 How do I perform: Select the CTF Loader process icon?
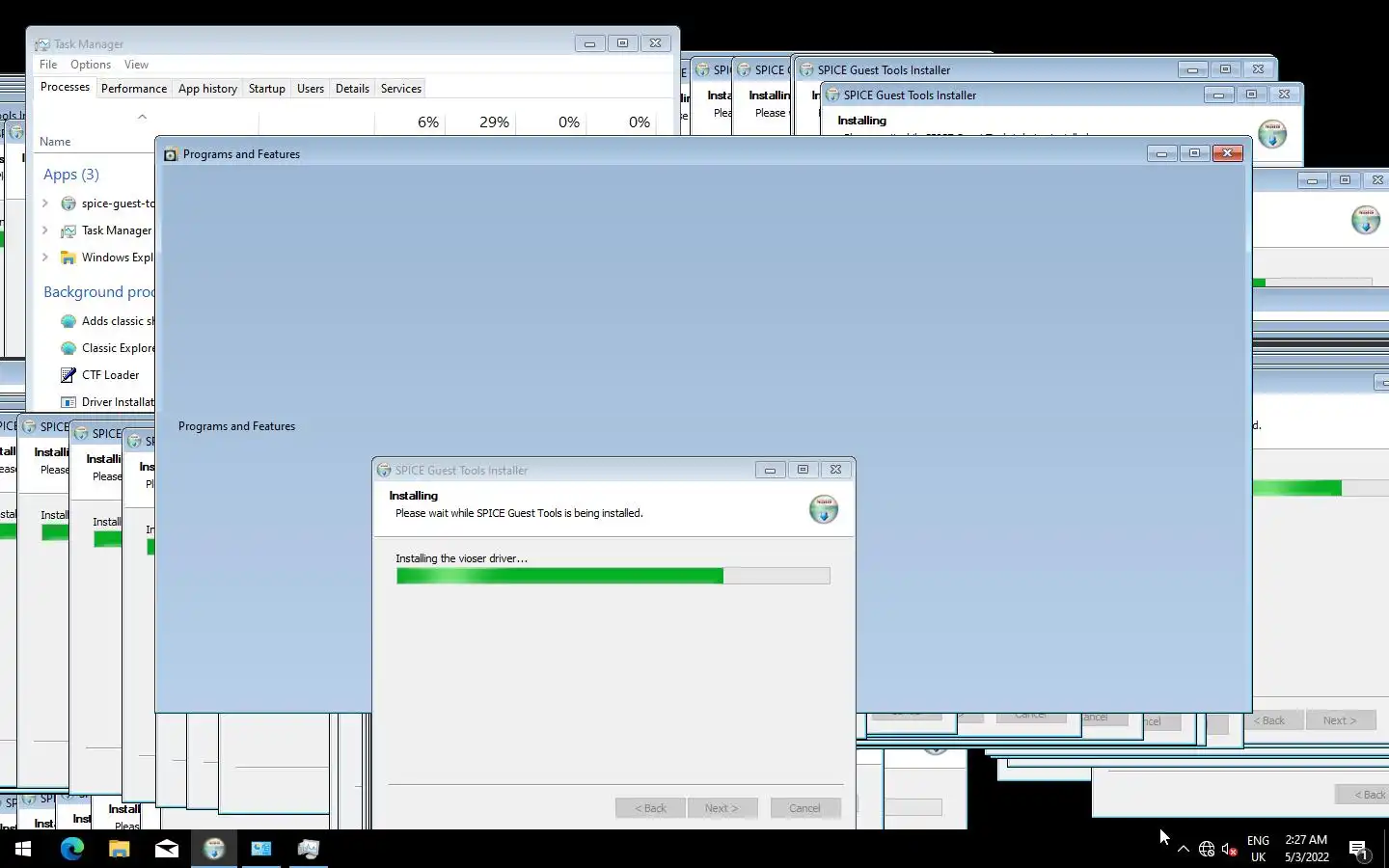[x=68, y=375]
